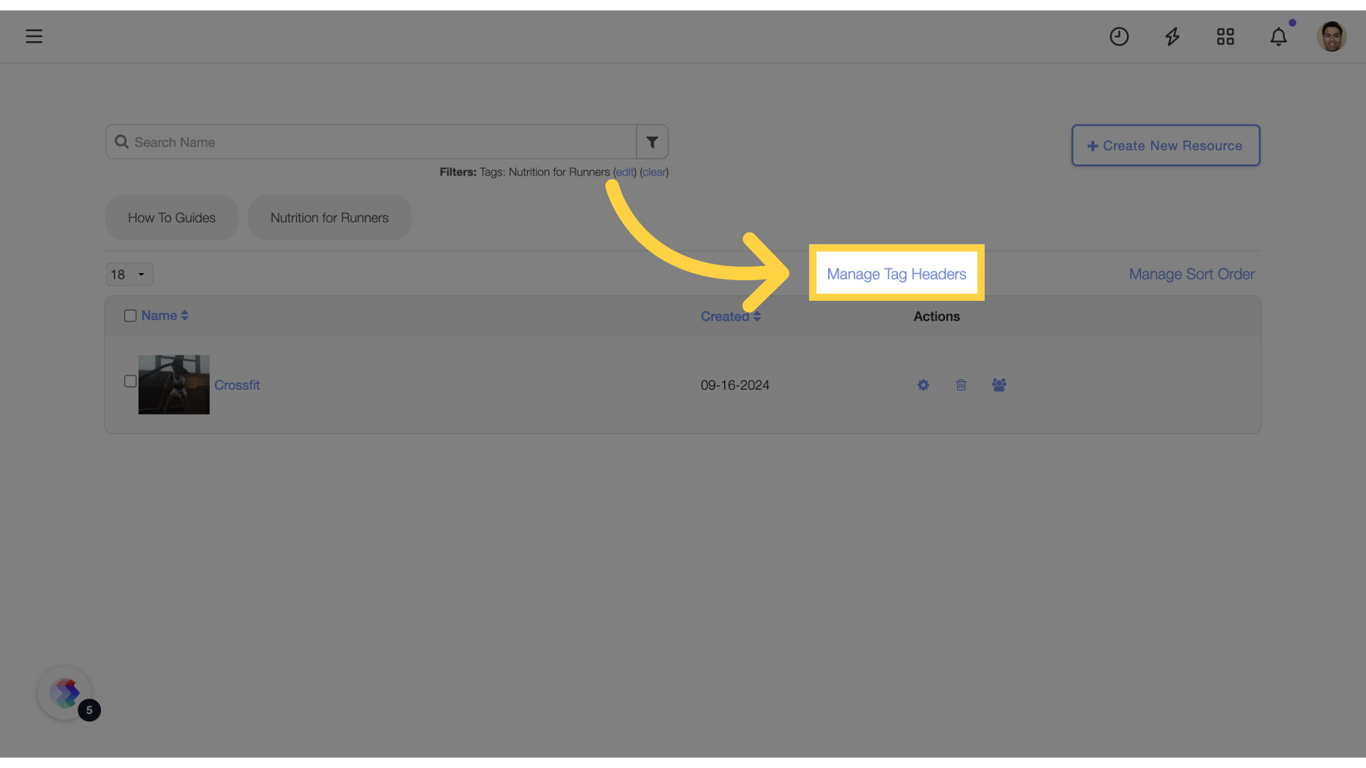1366x768 pixels.
Task: Click the lightning bolt quick actions icon
Action: 1172,36
